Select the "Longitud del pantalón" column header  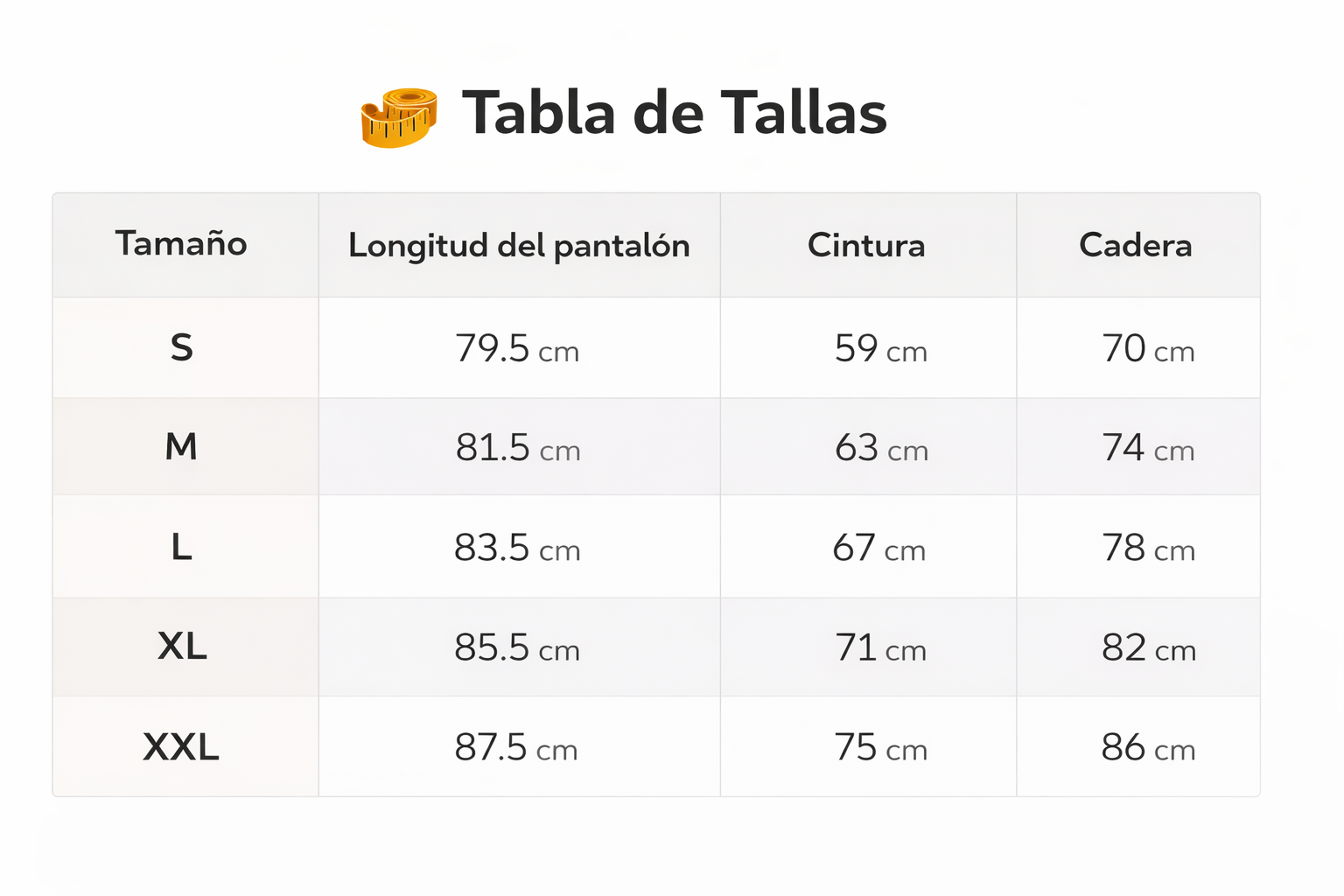(519, 246)
